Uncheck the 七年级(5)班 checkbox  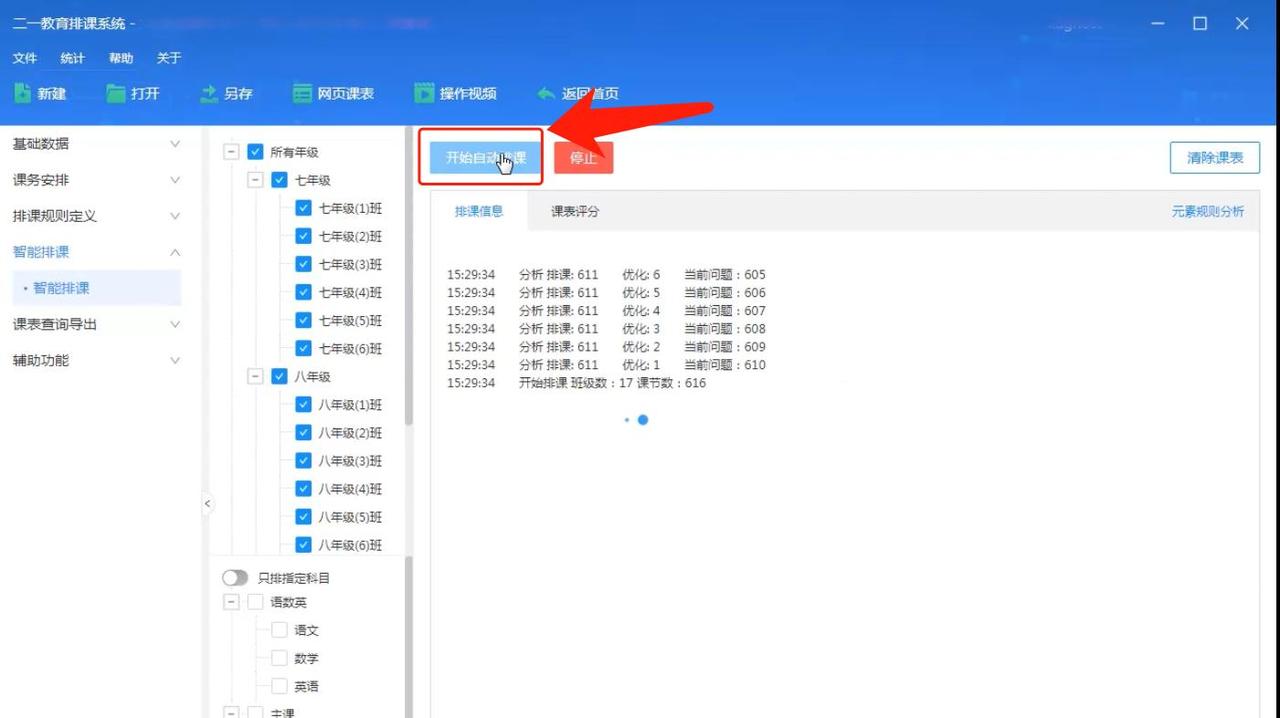coord(303,320)
